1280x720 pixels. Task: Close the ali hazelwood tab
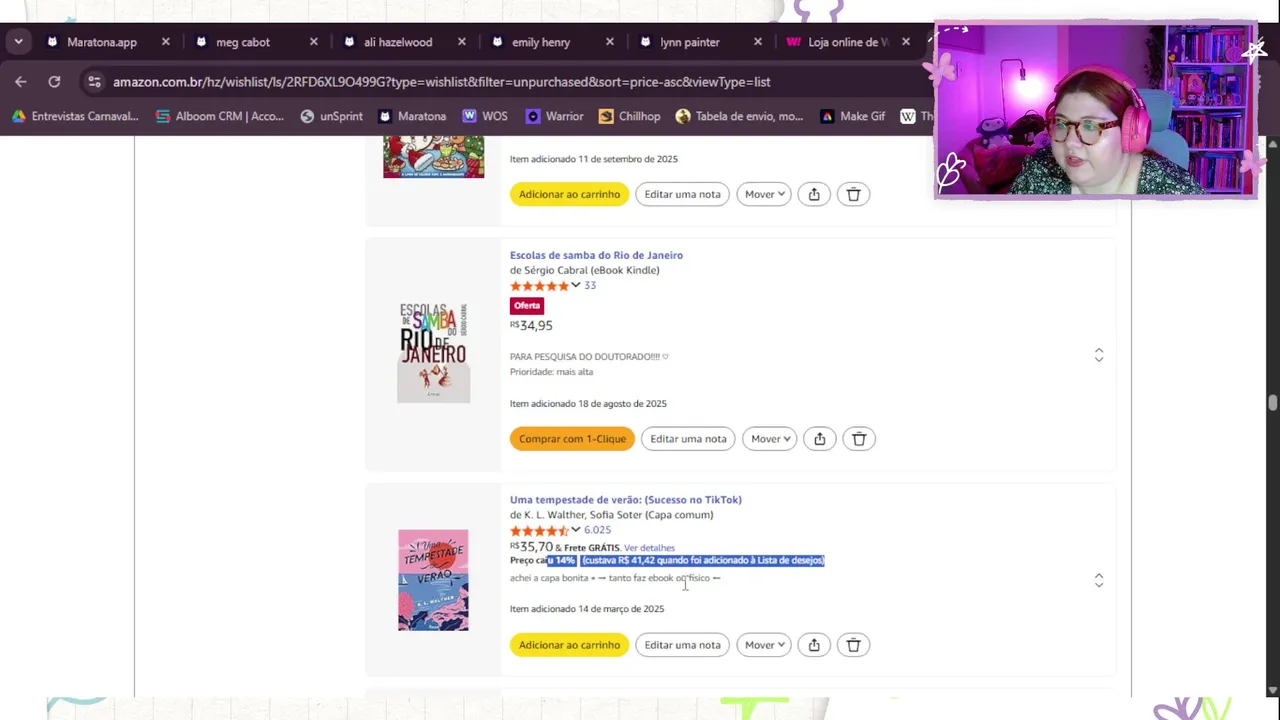point(462,42)
